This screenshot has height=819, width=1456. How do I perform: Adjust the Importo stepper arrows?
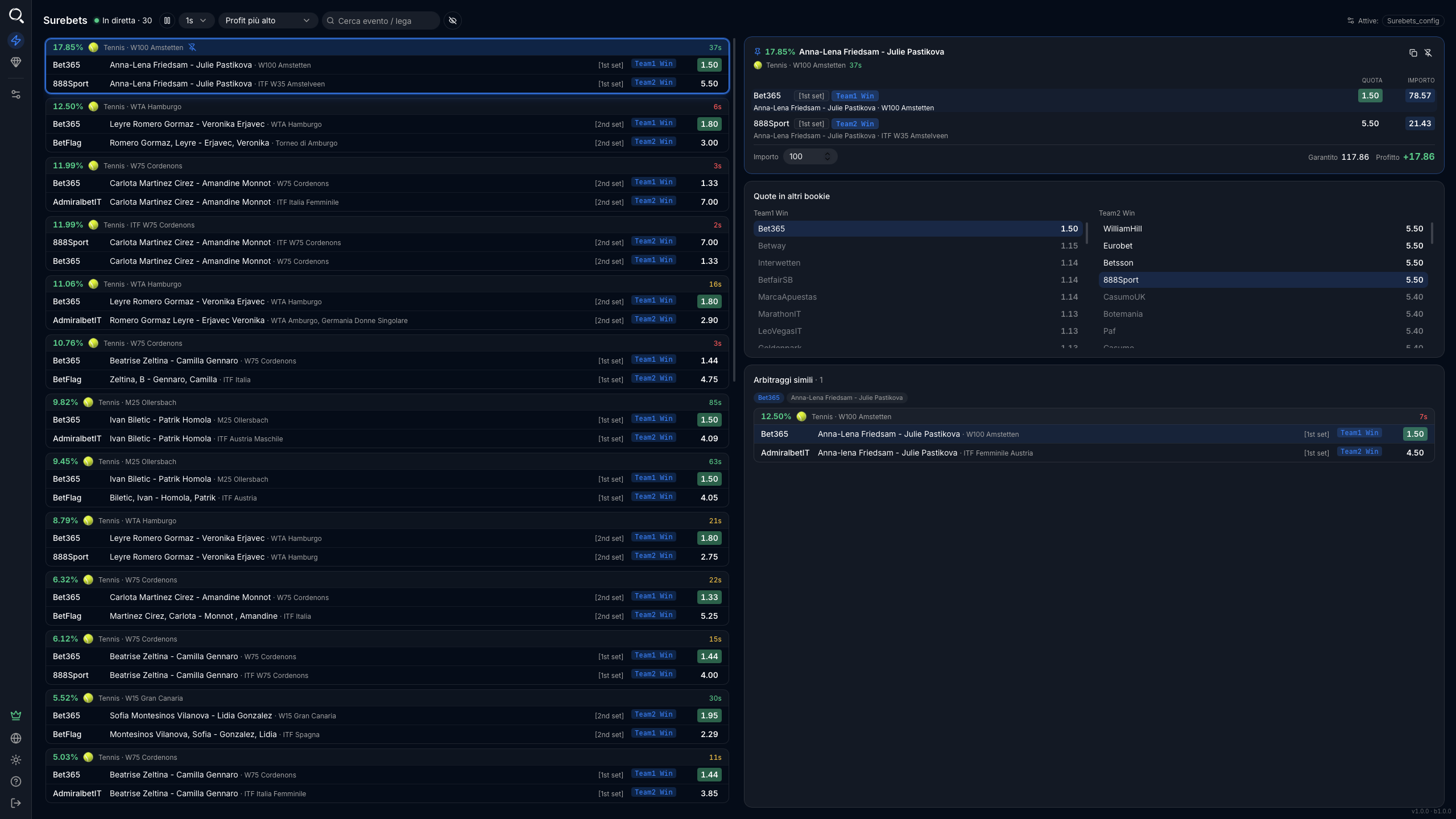[x=828, y=156]
